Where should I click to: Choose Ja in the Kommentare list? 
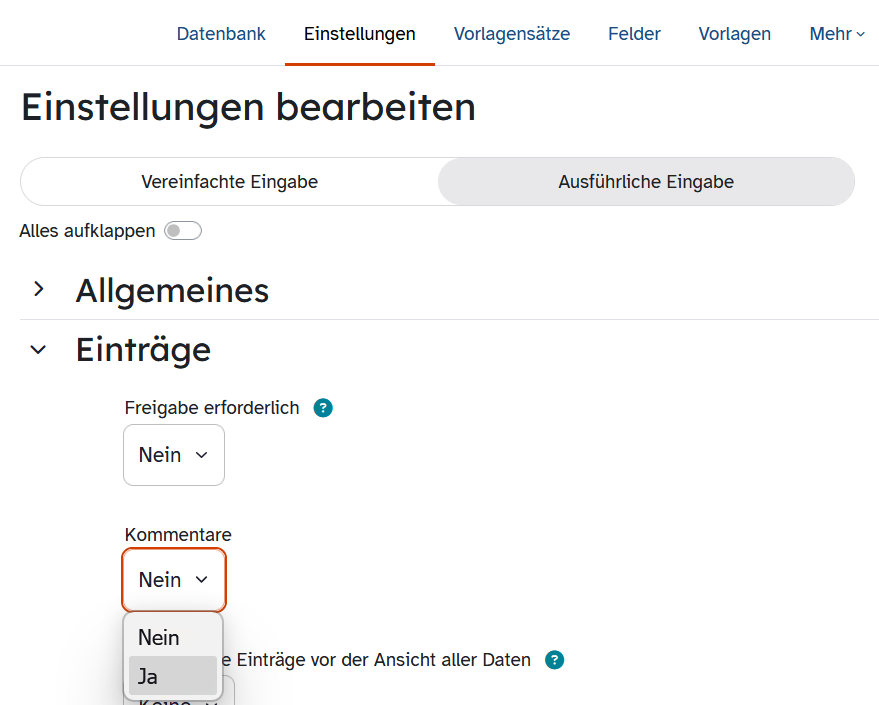173,676
